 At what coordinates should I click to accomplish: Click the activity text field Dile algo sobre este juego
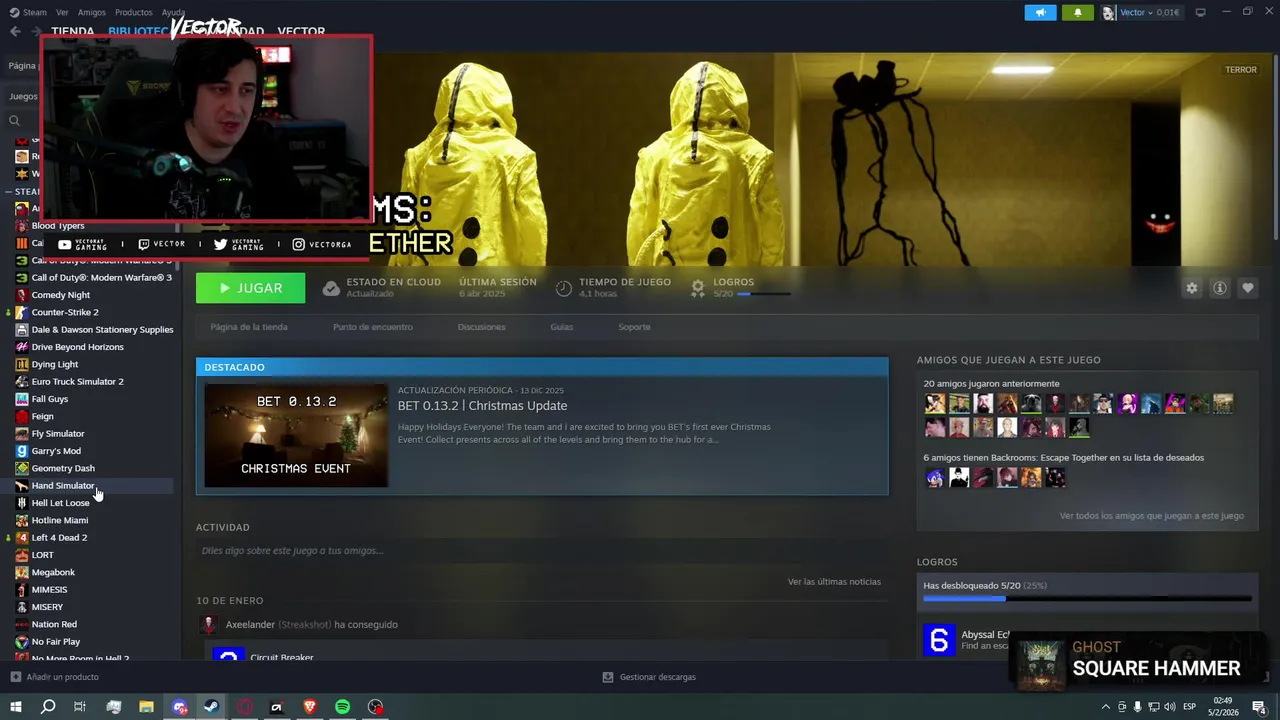click(541, 551)
